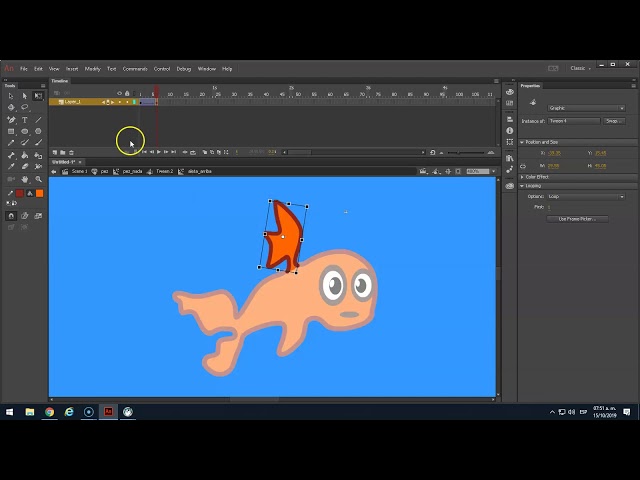The height and width of the screenshot is (480, 640).
Task: Open the Looping Options dropdown
Action: [586, 196]
